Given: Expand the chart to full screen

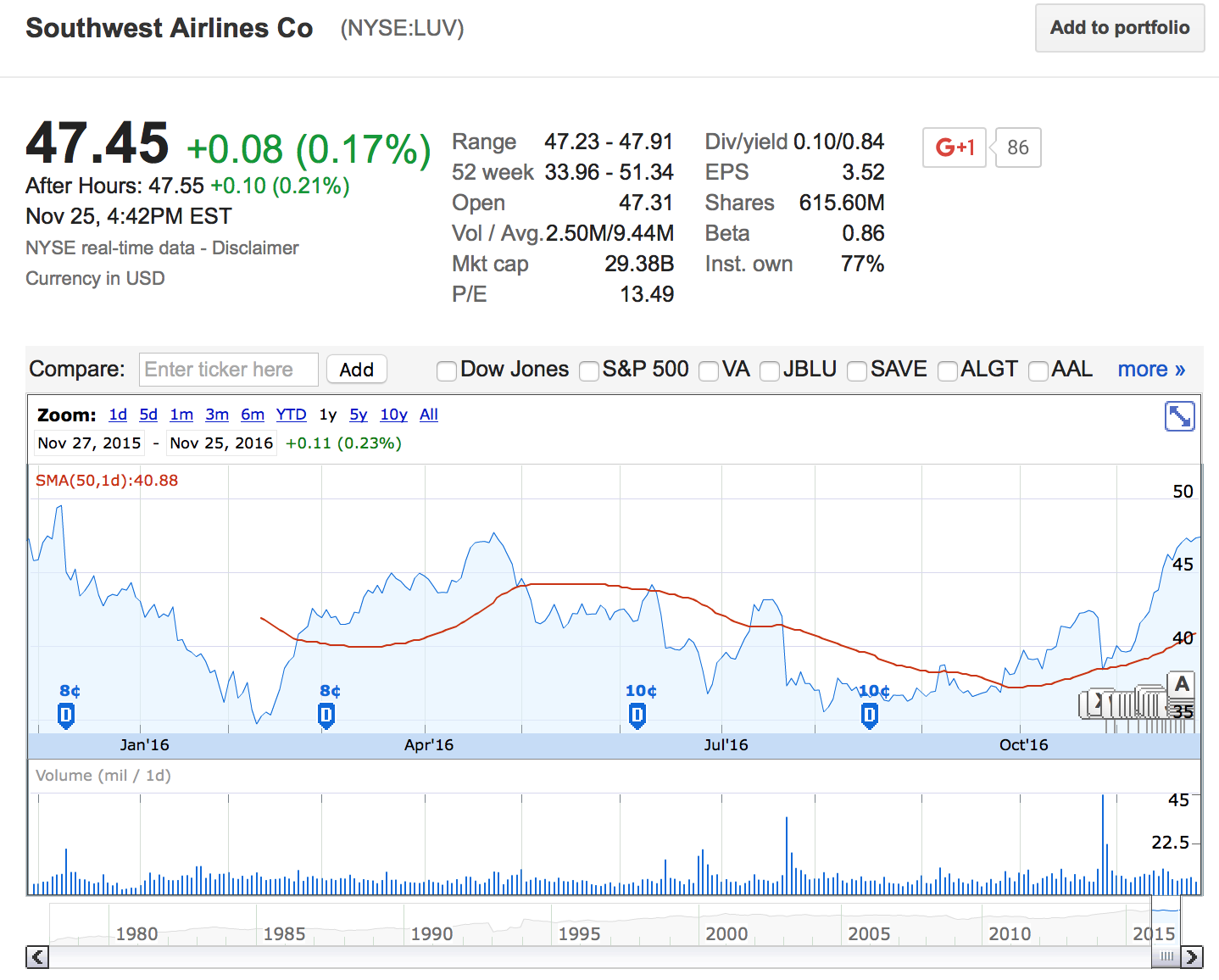Looking at the screenshot, I should click(x=1180, y=416).
